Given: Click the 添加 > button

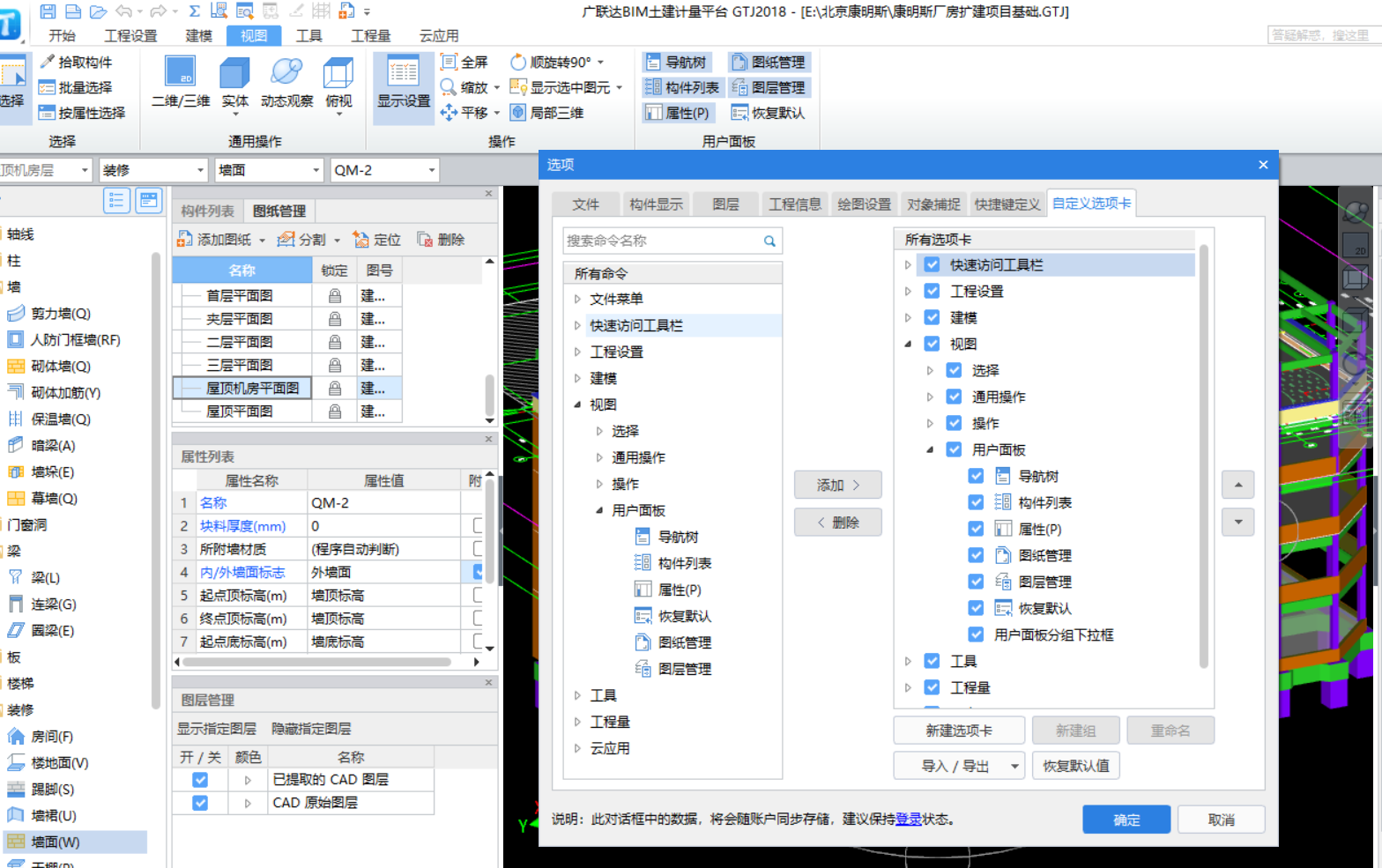Looking at the screenshot, I should 837,485.
